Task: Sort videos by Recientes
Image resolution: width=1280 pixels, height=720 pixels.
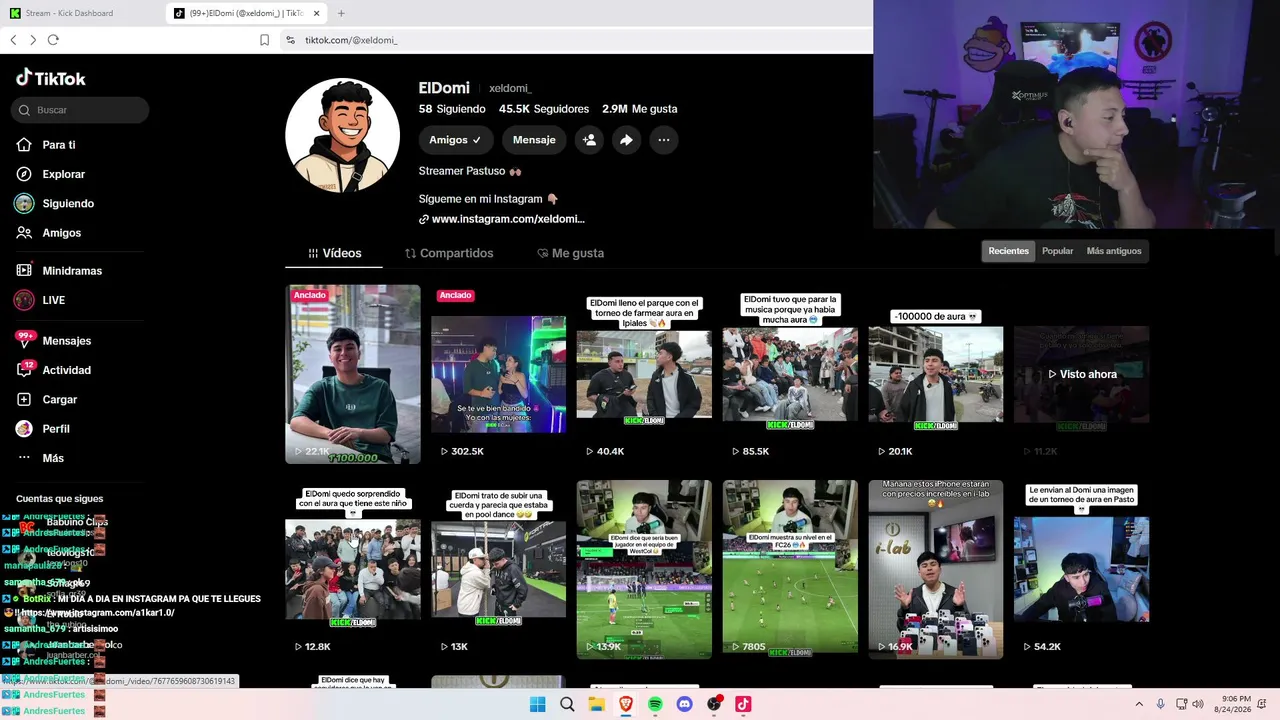Action: (1008, 251)
